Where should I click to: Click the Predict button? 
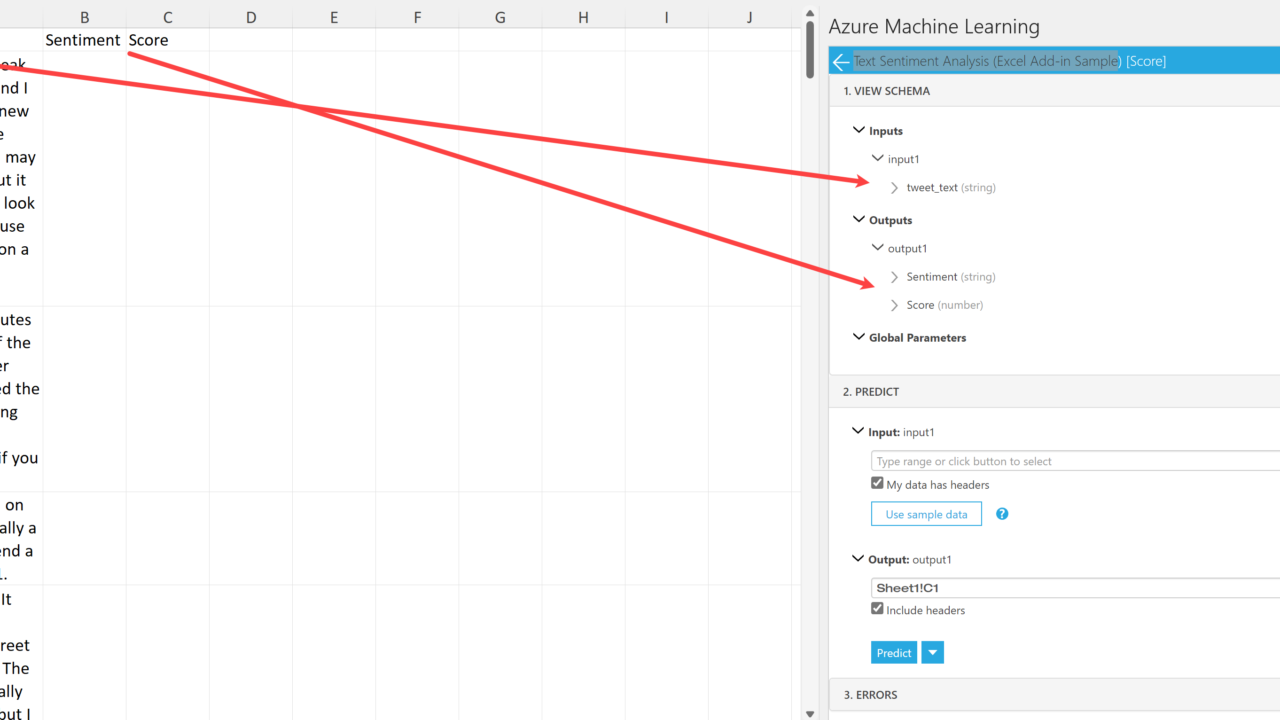[x=894, y=653]
